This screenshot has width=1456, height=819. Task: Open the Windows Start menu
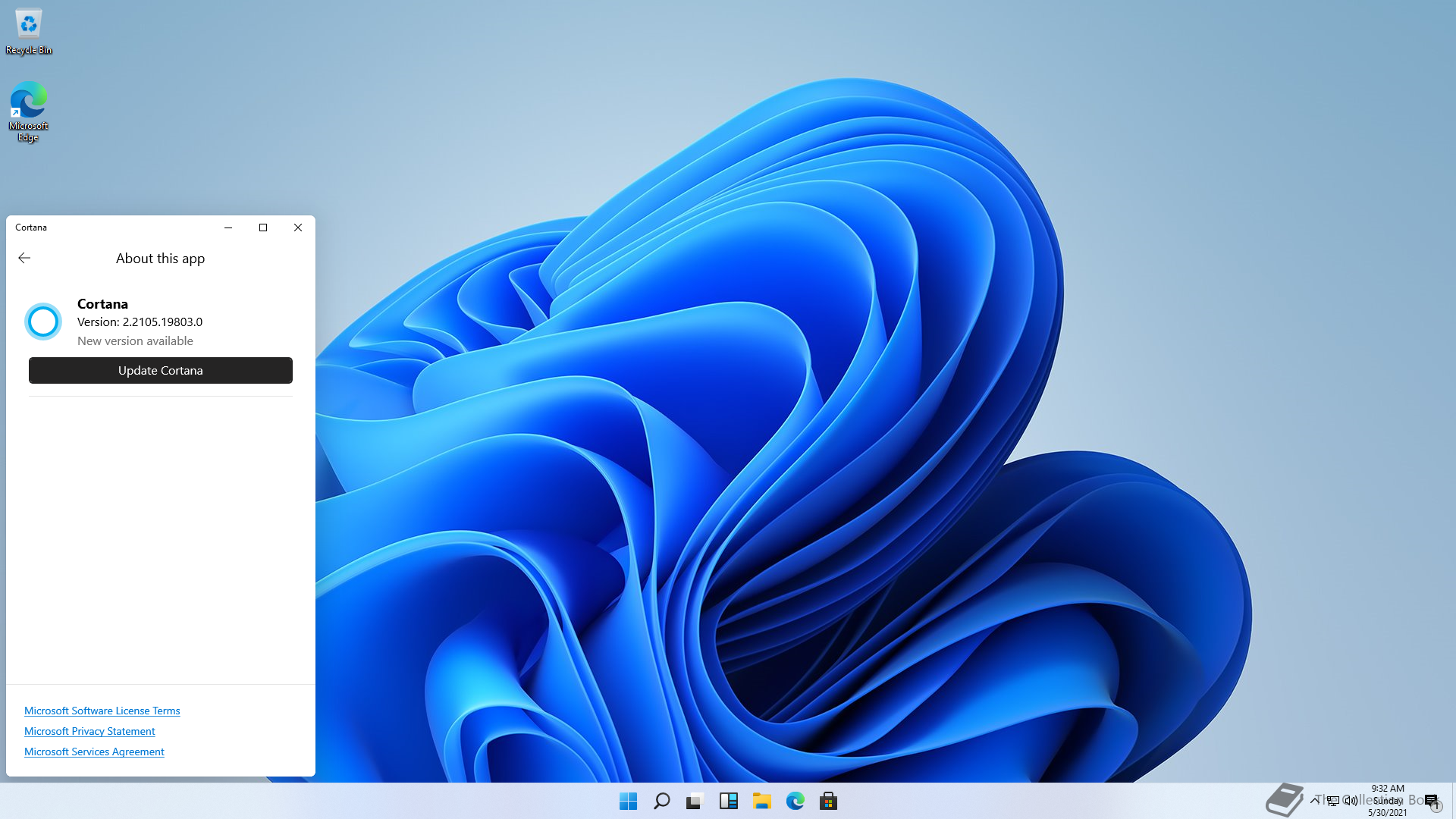click(x=628, y=801)
